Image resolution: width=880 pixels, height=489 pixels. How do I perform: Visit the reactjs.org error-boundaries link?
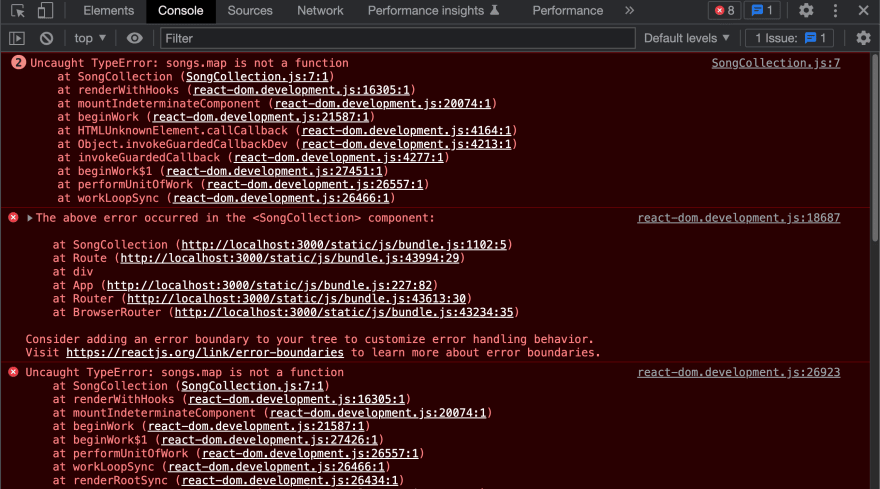point(205,353)
